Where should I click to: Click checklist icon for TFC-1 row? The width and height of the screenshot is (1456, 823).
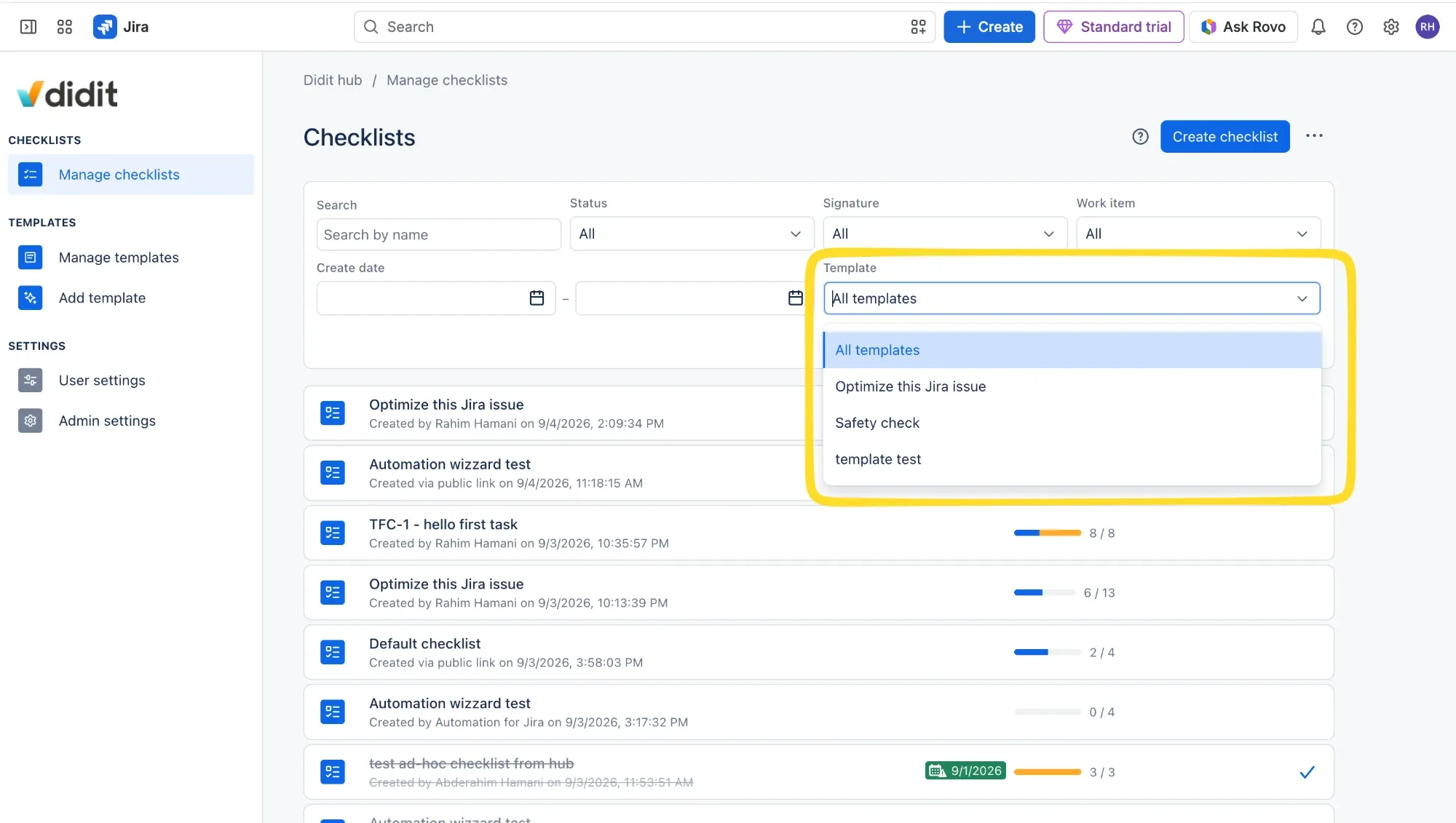pos(333,533)
